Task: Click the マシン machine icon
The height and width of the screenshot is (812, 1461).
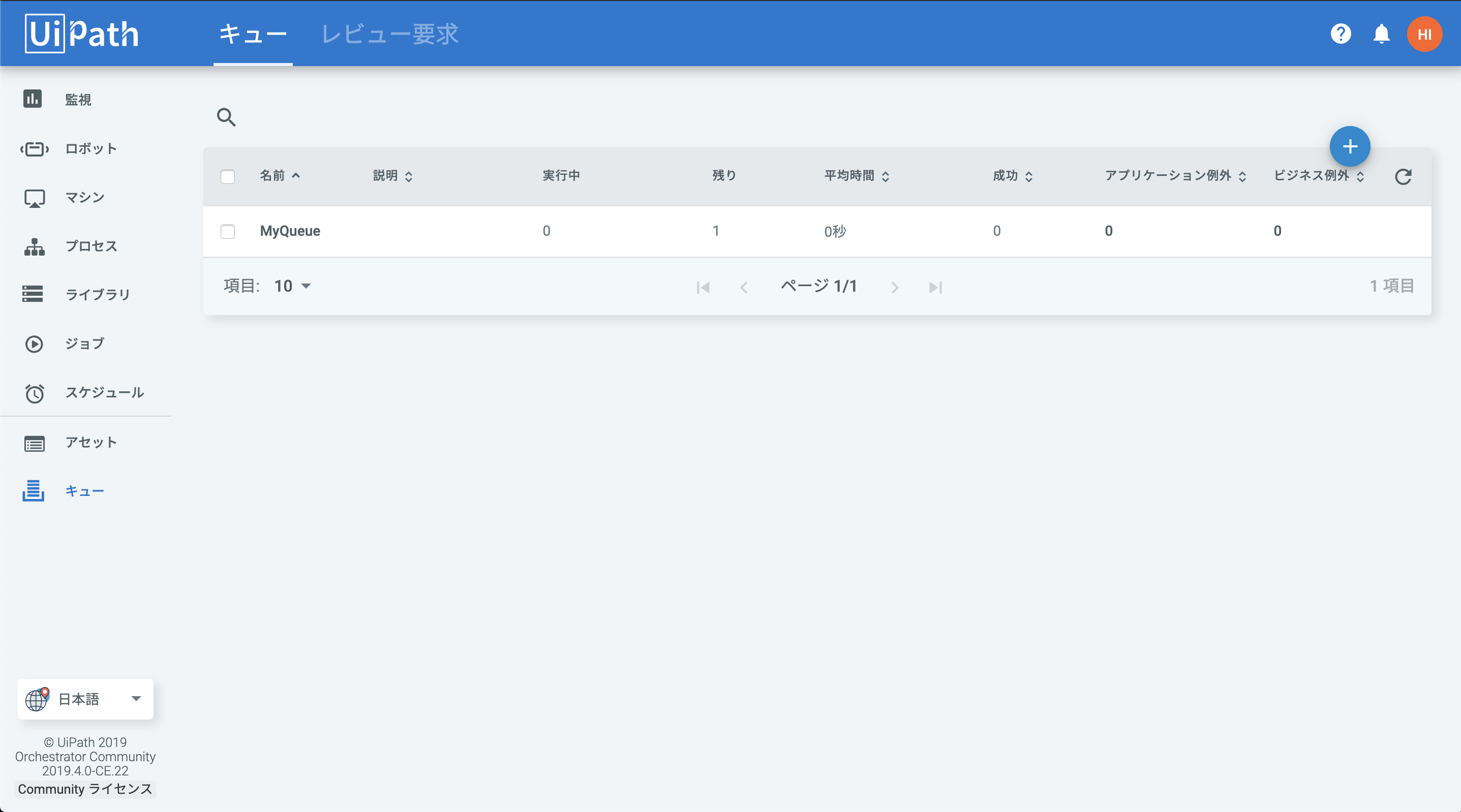Action: (35, 198)
